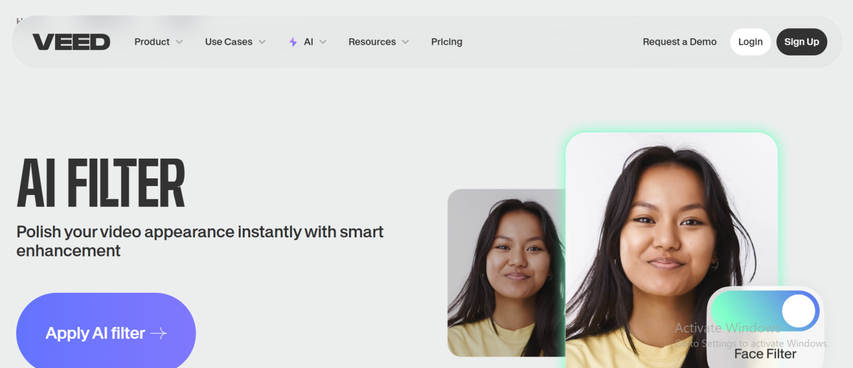The image size is (853, 368).
Task: Open the AI menu item
Action: [x=307, y=42]
